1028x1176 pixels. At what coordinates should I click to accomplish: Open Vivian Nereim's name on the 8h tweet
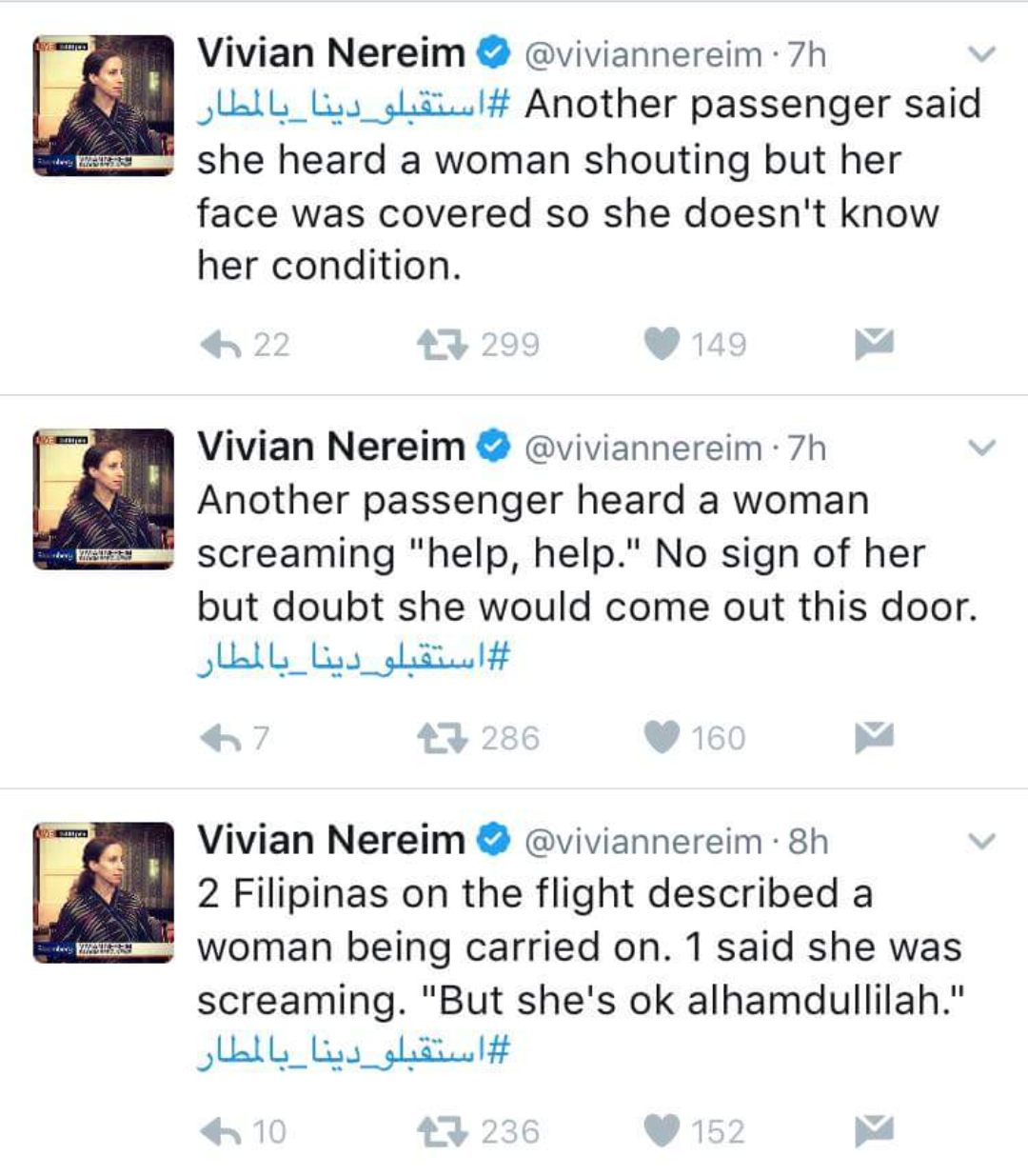(330, 840)
